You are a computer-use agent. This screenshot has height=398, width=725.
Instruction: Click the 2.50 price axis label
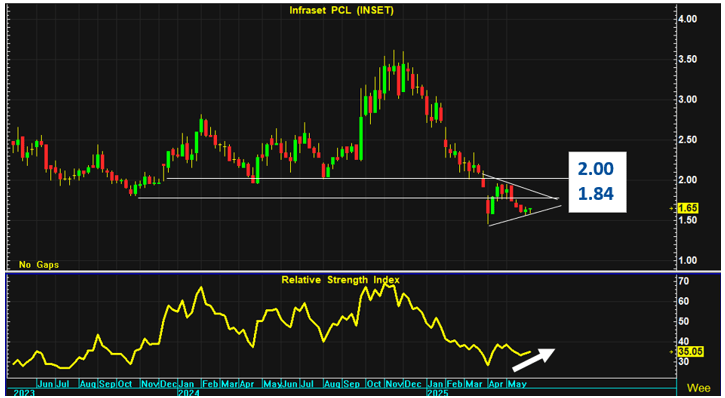(x=688, y=140)
